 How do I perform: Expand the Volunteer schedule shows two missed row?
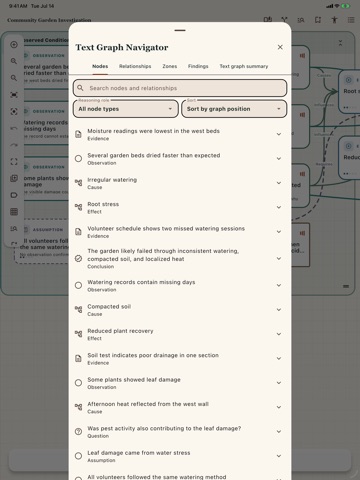click(279, 232)
